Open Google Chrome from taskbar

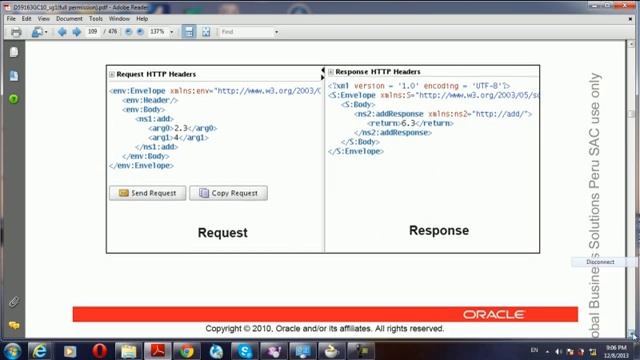[187, 351]
